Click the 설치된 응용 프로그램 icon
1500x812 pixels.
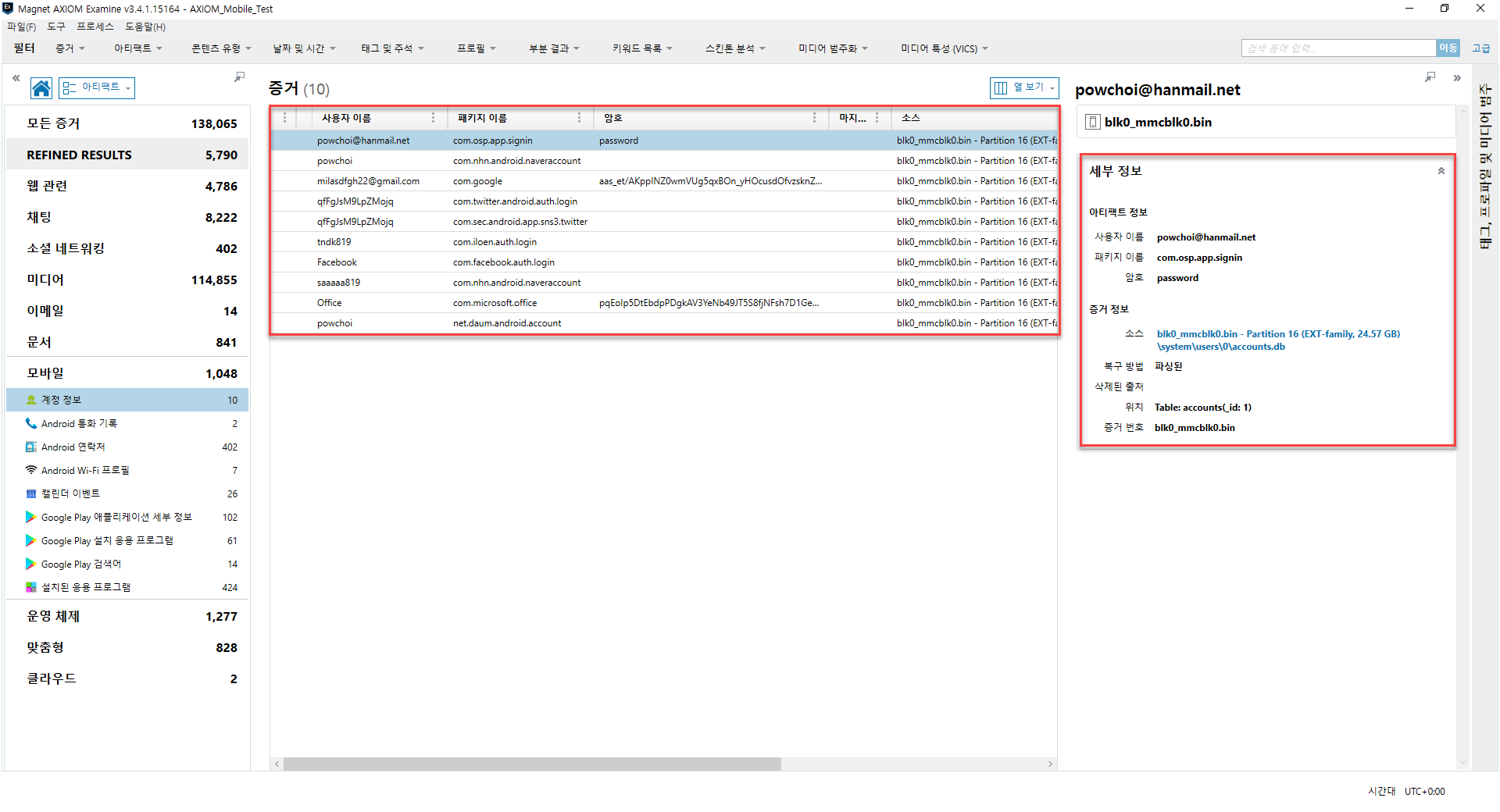(31, 587)
